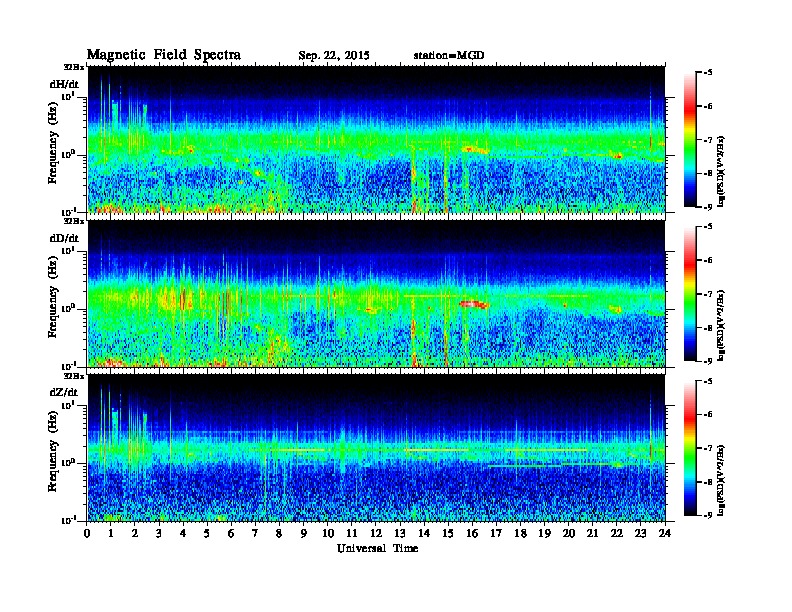This screenshot has height=612, width=792.
Task: Click the "-5" tick on dH/dt color scale
Action: 708,73
